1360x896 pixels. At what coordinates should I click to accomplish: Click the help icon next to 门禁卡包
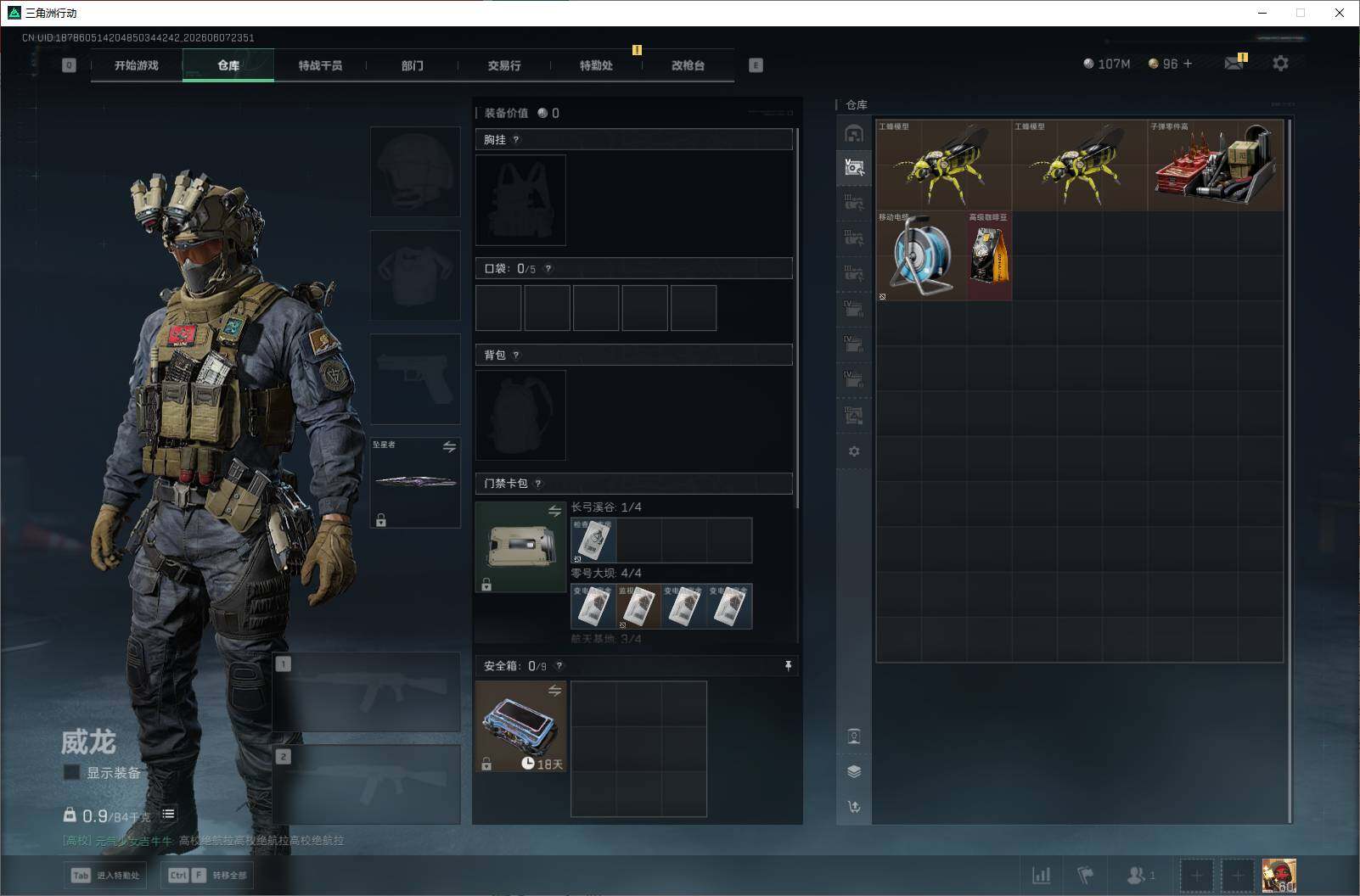[538, 484]
